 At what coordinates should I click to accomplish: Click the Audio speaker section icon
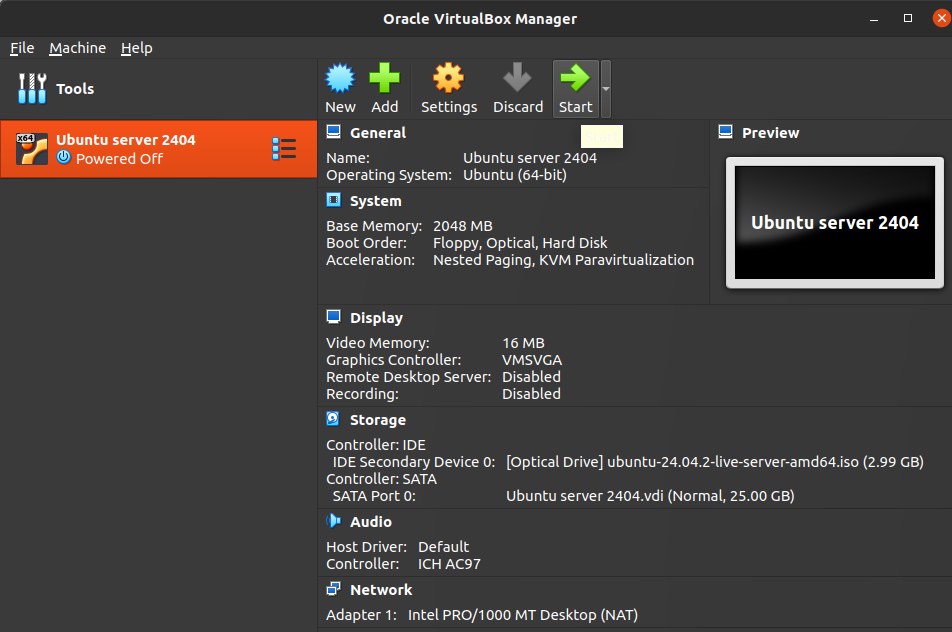(333, 522)
